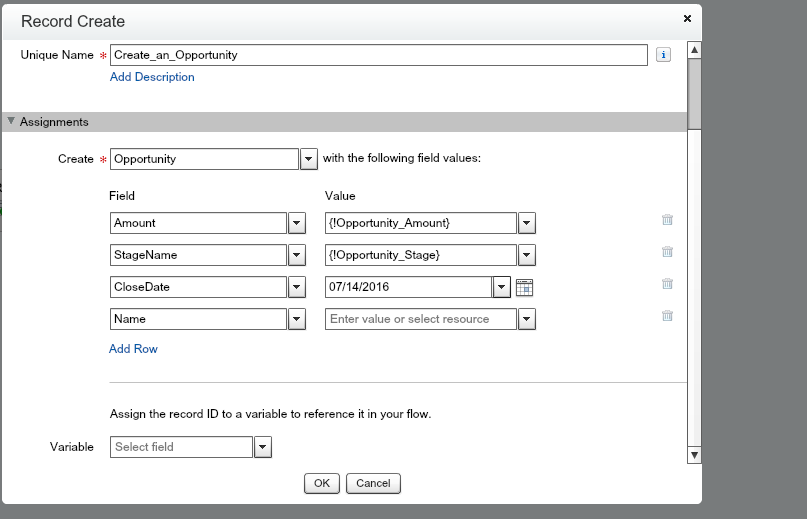Viewport: 807px width, 519px height.
Task: Delete the StageName field row
Action: coord(667,253)
